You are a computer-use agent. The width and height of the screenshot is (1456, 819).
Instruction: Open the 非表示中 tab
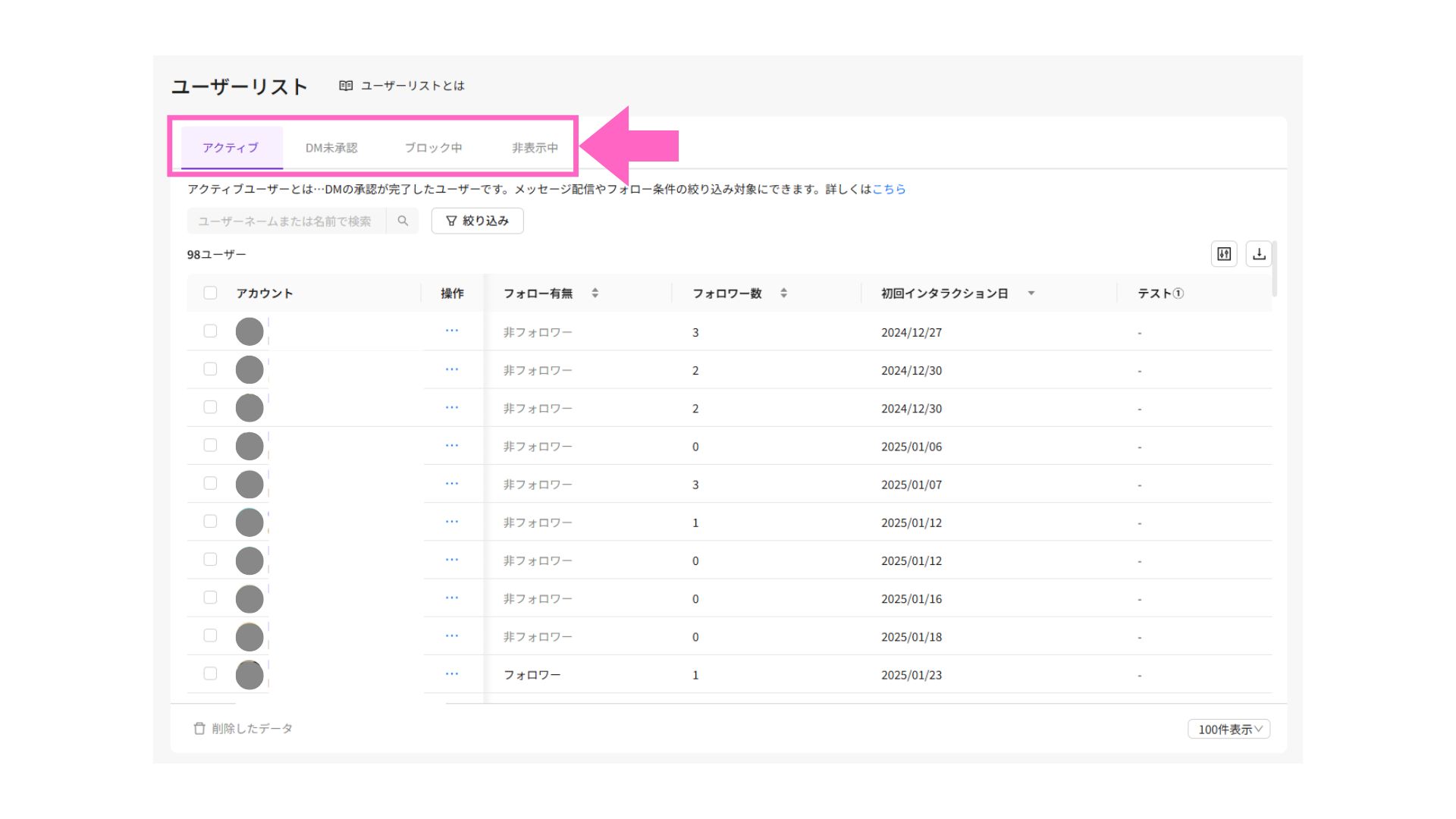click(535, 148)
